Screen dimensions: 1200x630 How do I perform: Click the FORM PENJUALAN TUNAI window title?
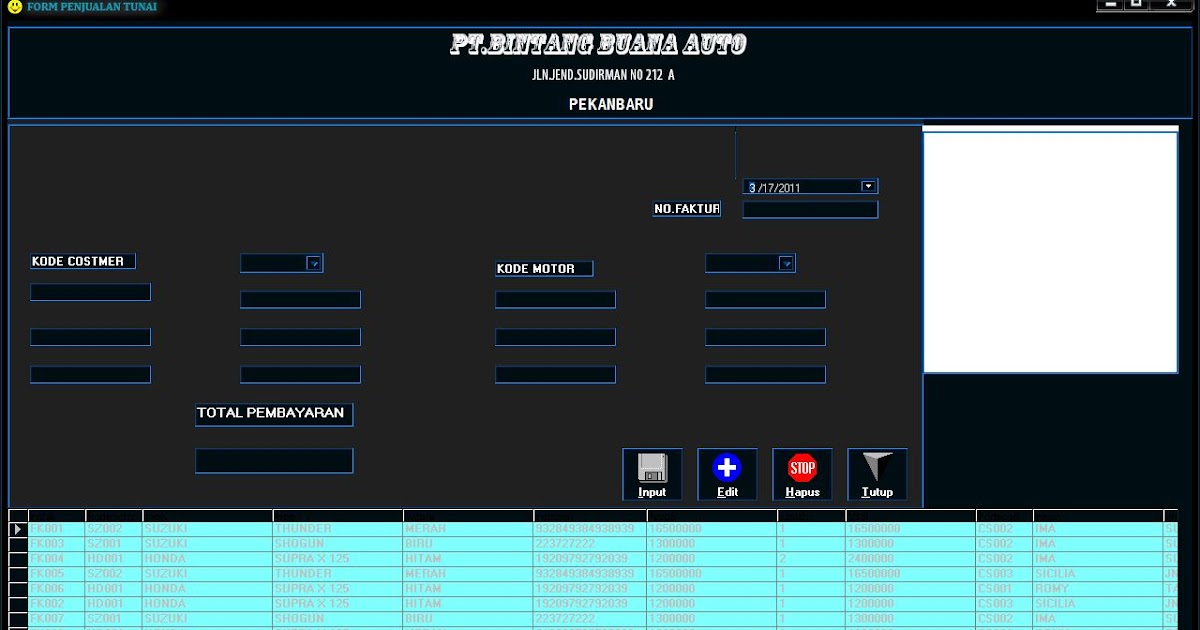point(92,7)
